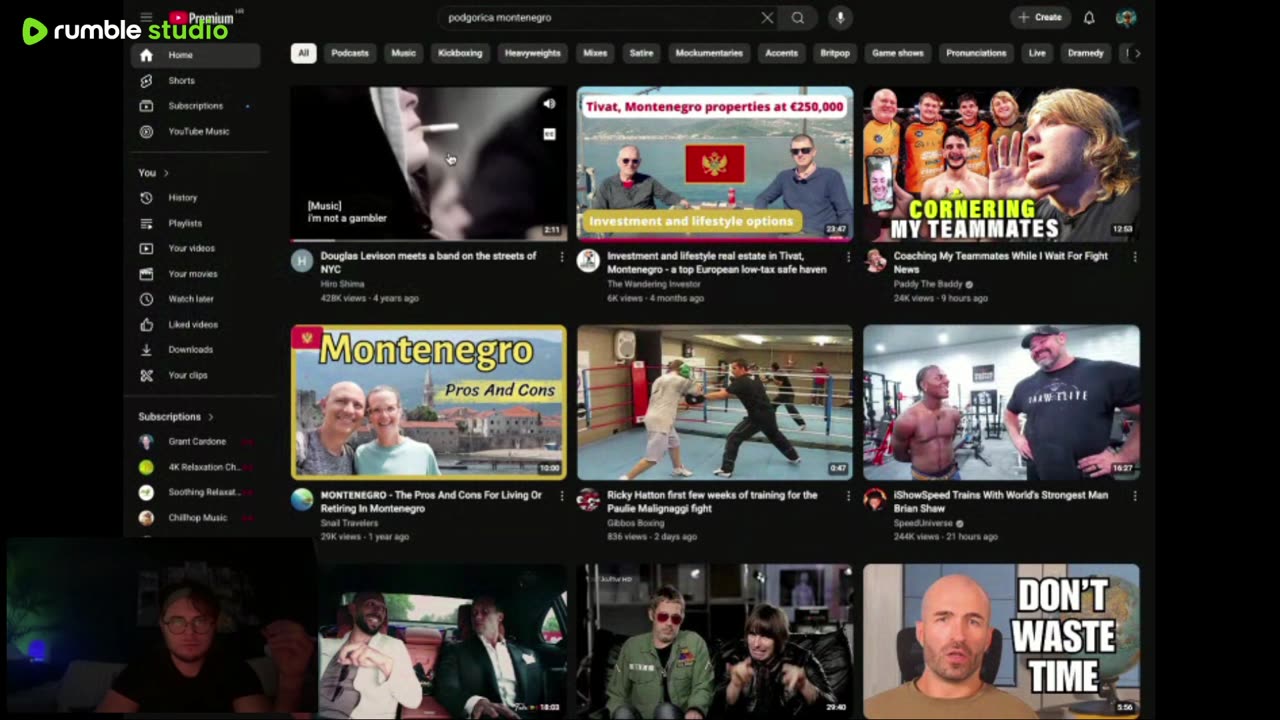Toggle captions on the Douglas Levison preview

pos(549,134)
